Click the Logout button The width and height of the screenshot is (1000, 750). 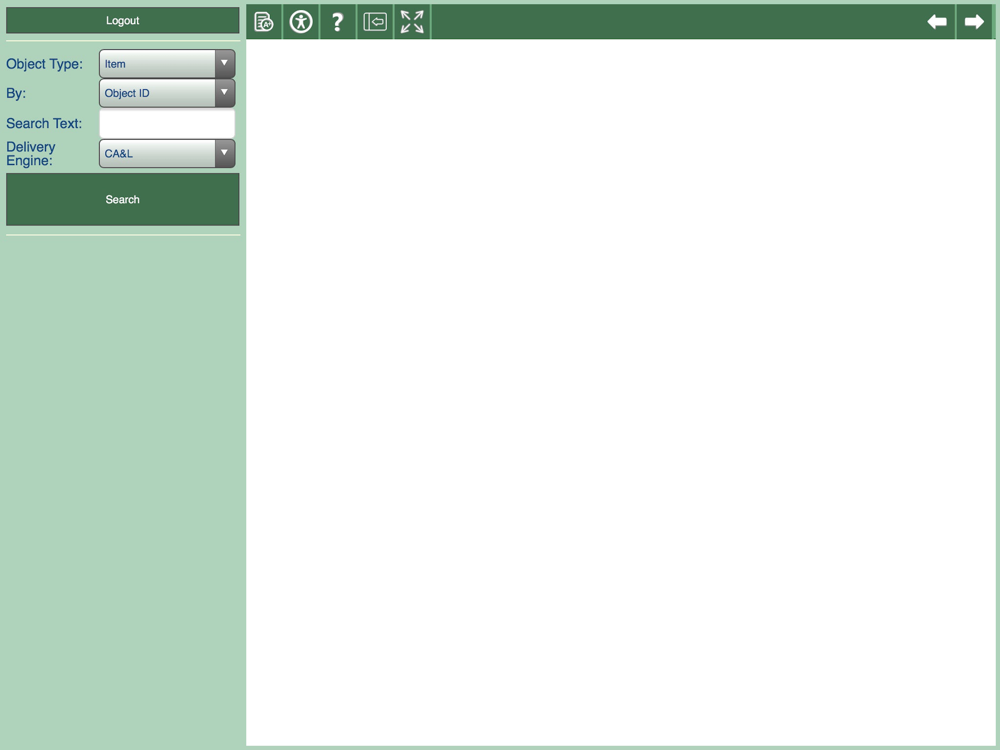122,20
